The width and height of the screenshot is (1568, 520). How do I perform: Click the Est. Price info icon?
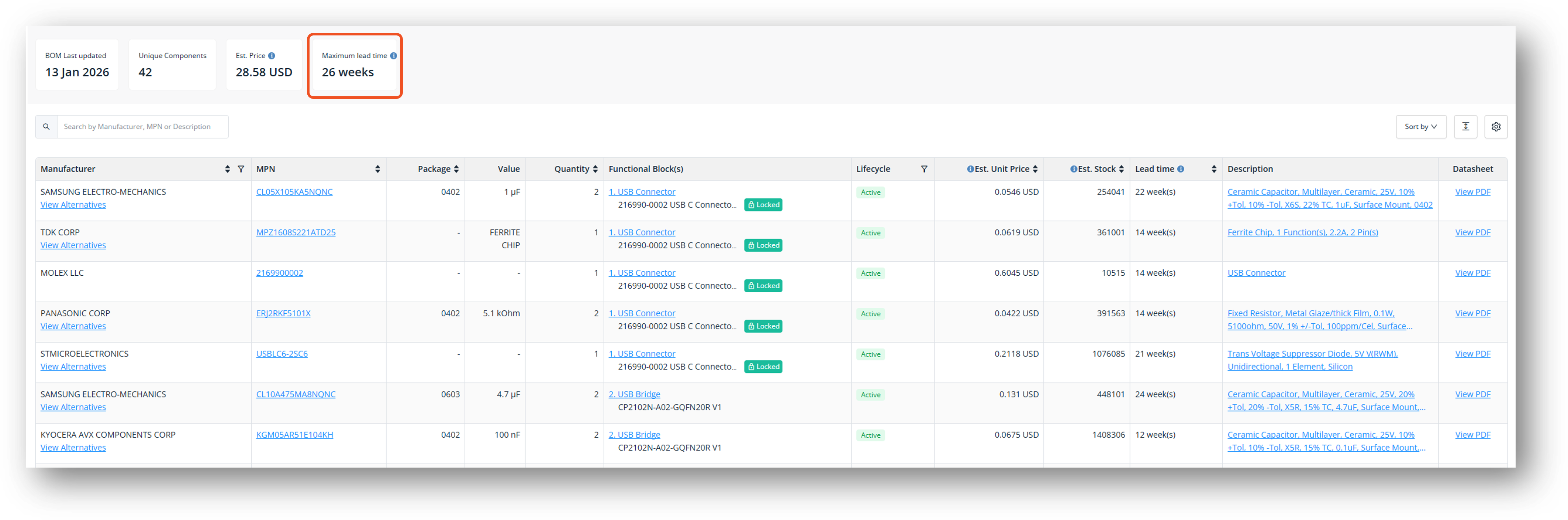click(272, 56)
